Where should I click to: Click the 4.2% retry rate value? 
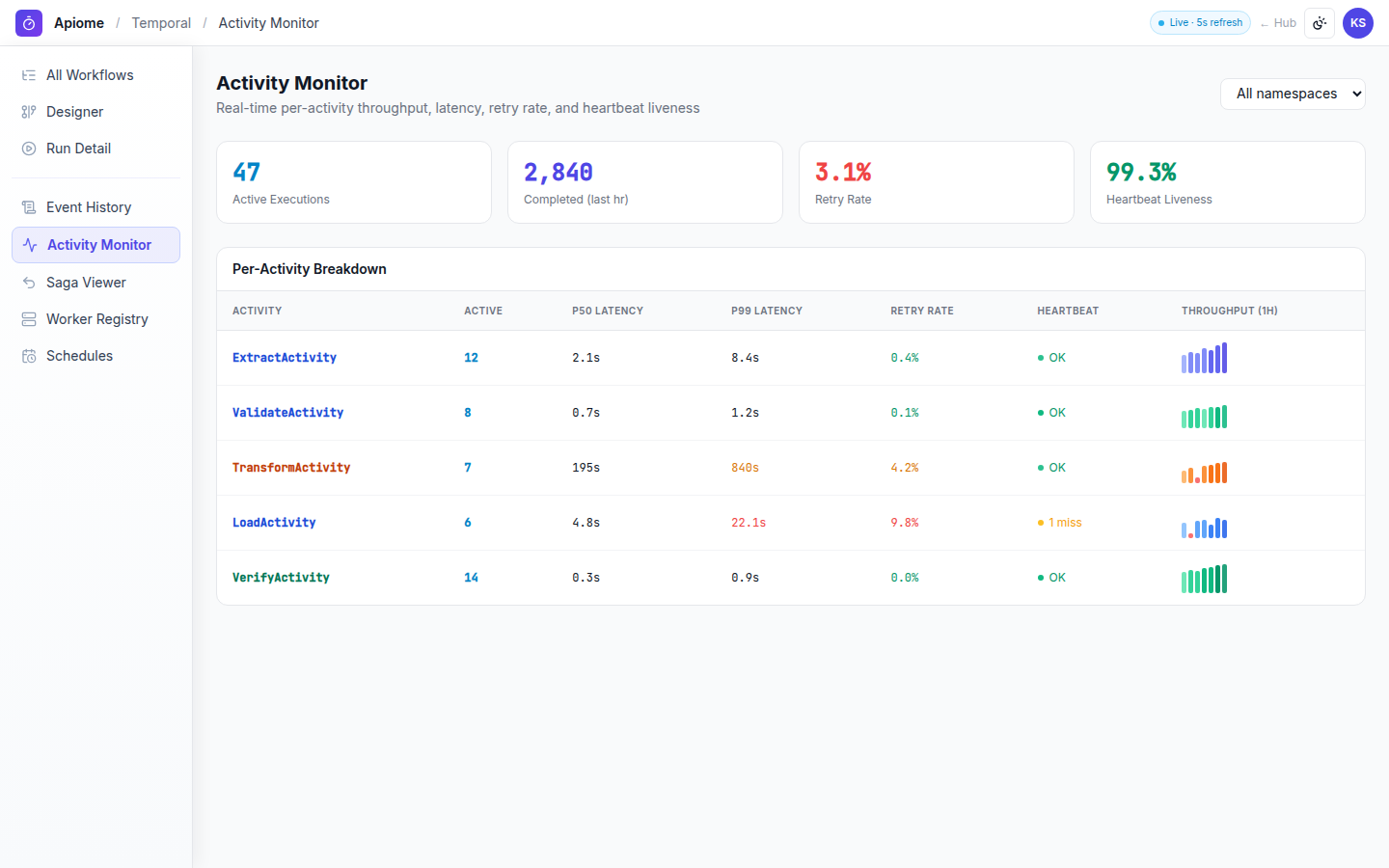tap(905, 468)
